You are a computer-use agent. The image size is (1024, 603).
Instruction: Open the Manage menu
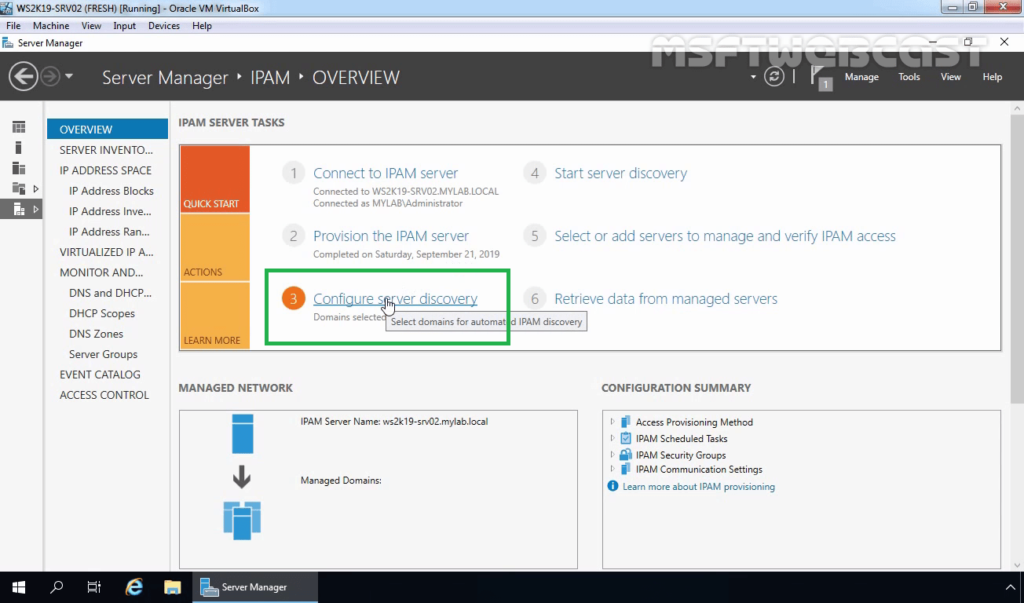(861, 77)
